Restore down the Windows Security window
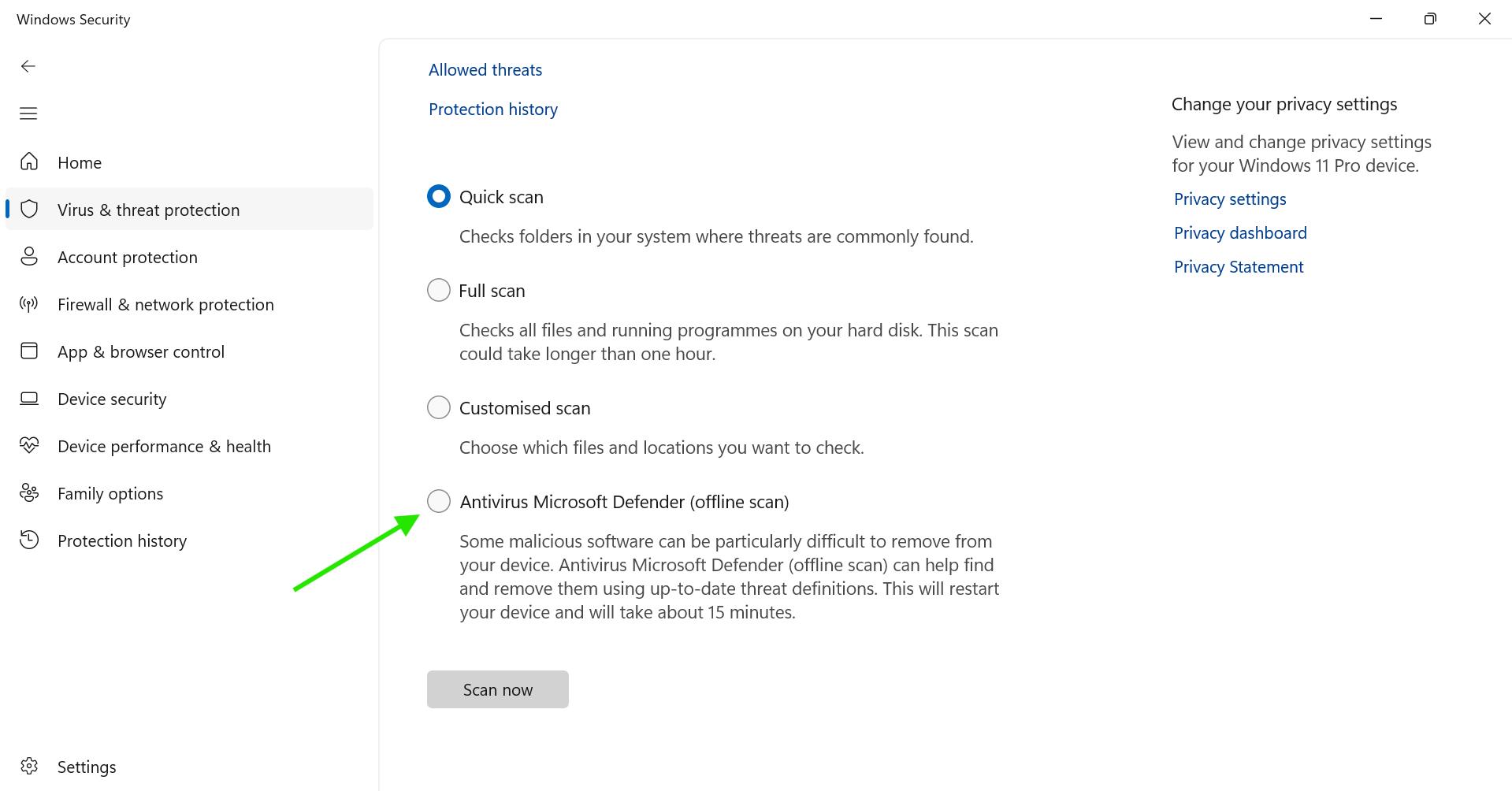Image resolution: width=1512 pixels, height=791 pixels. pos(1430,19)
